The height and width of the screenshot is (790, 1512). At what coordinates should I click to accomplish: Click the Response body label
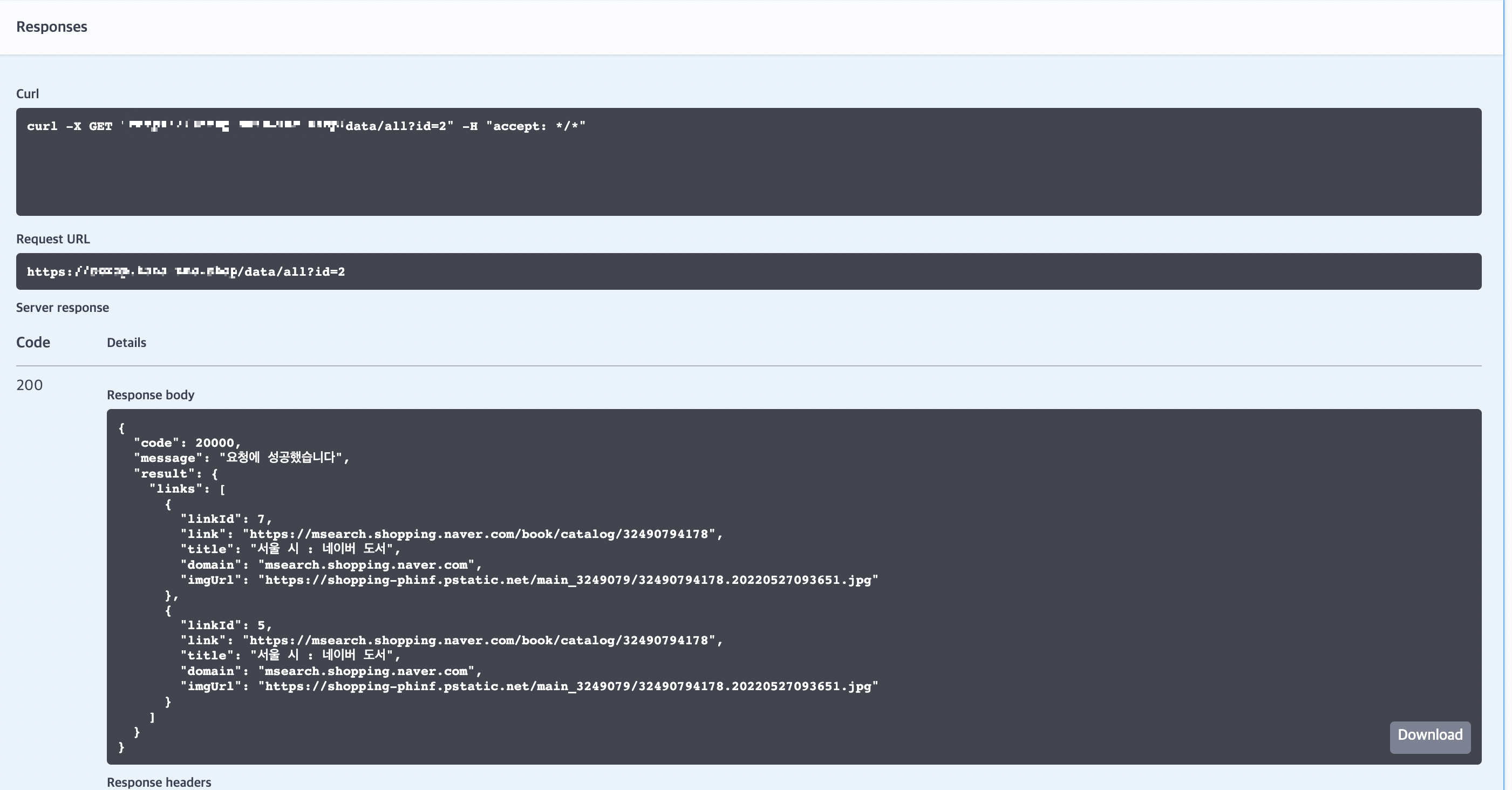pyautogui.click(x=150, y=396)
